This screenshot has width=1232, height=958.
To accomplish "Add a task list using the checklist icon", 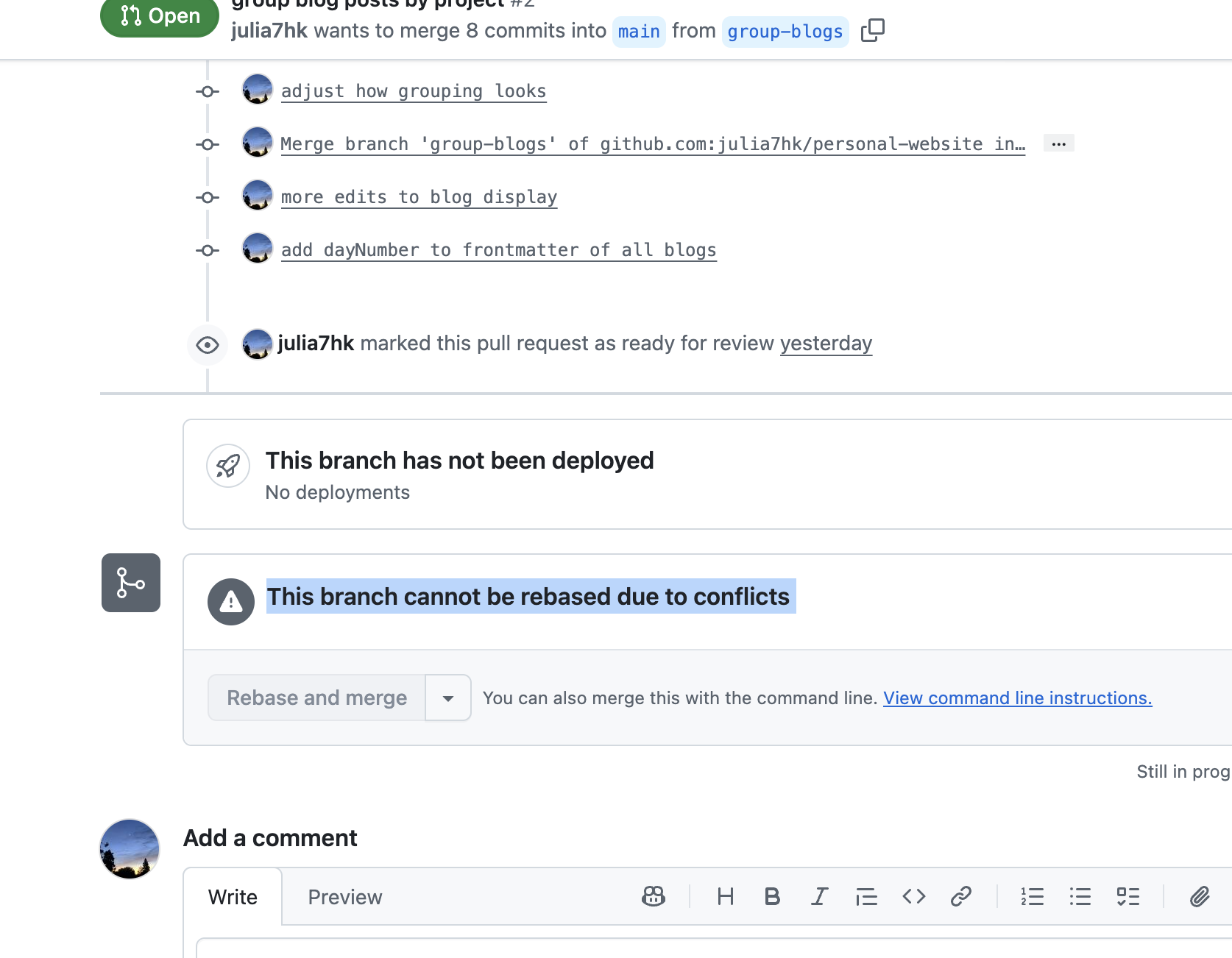I will pyautogui.click(x=1127, y=896).
